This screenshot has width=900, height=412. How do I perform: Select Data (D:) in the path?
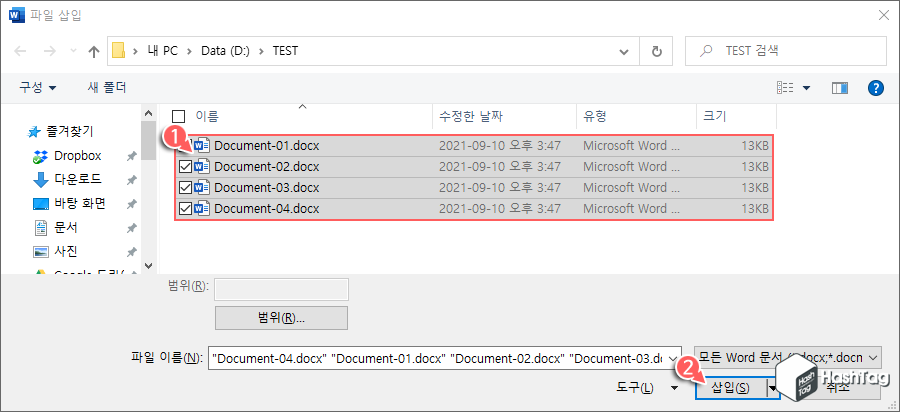pyautogui.click(x=225, y=50)
